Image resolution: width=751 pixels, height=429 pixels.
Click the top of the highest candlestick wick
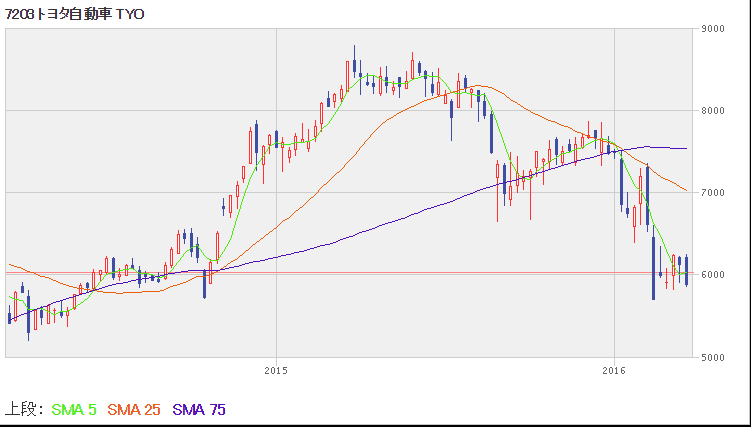[x=354, y=46]
